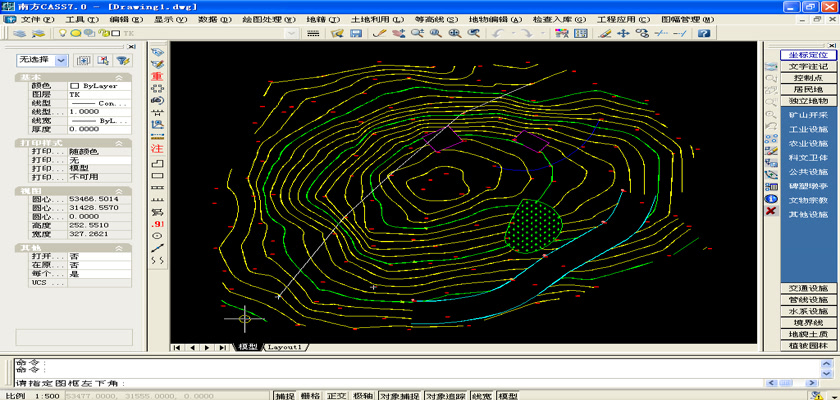Screen dimensions: 840x400
Task: Click the rectangle tool in vertical toolbar
Action: click(158, 175)
